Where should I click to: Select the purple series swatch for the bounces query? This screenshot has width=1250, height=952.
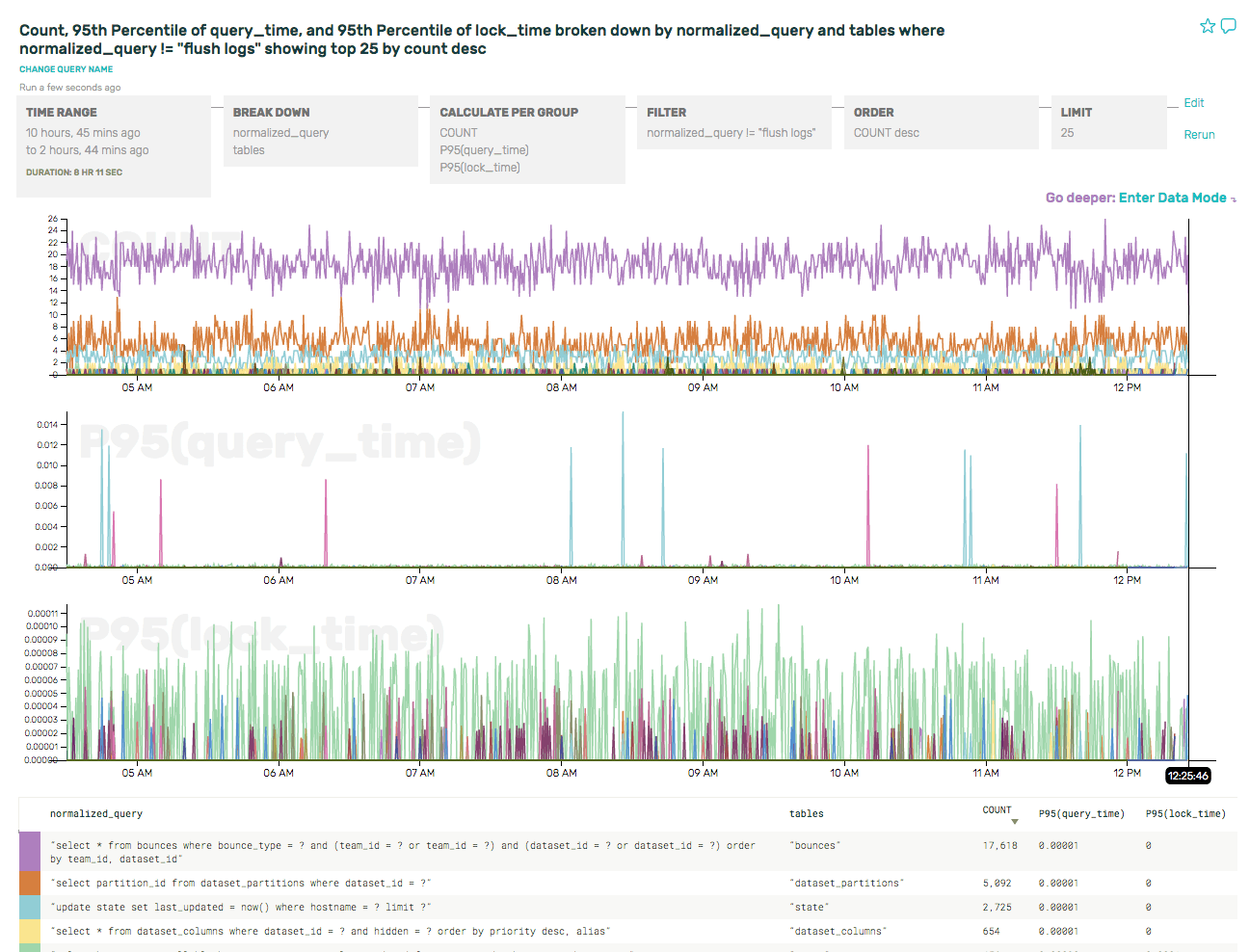(x=29, y=852)
